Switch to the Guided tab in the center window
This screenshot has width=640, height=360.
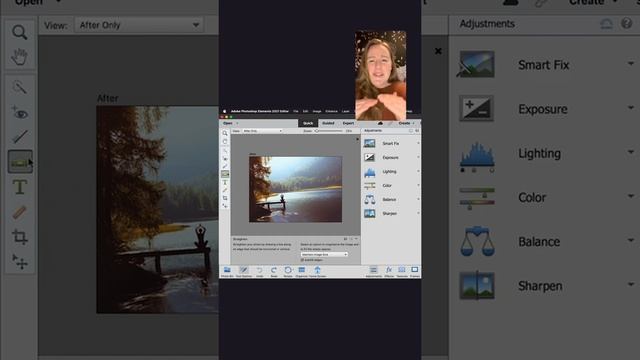coord(328,123)
